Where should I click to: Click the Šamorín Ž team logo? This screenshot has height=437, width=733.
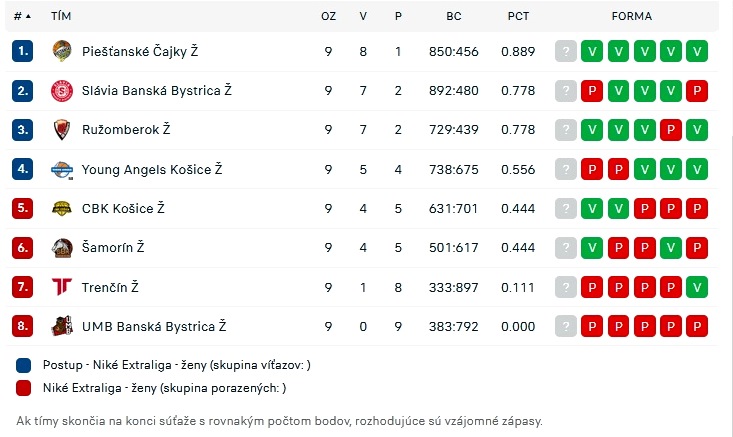coord(62,247)
